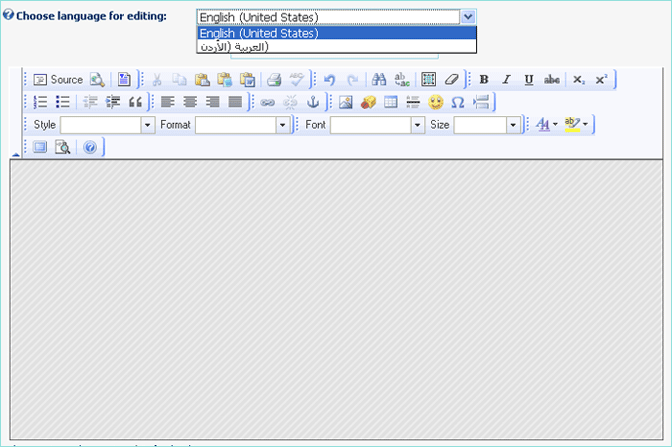Collapse the editor toolbar

click(16, 154)
